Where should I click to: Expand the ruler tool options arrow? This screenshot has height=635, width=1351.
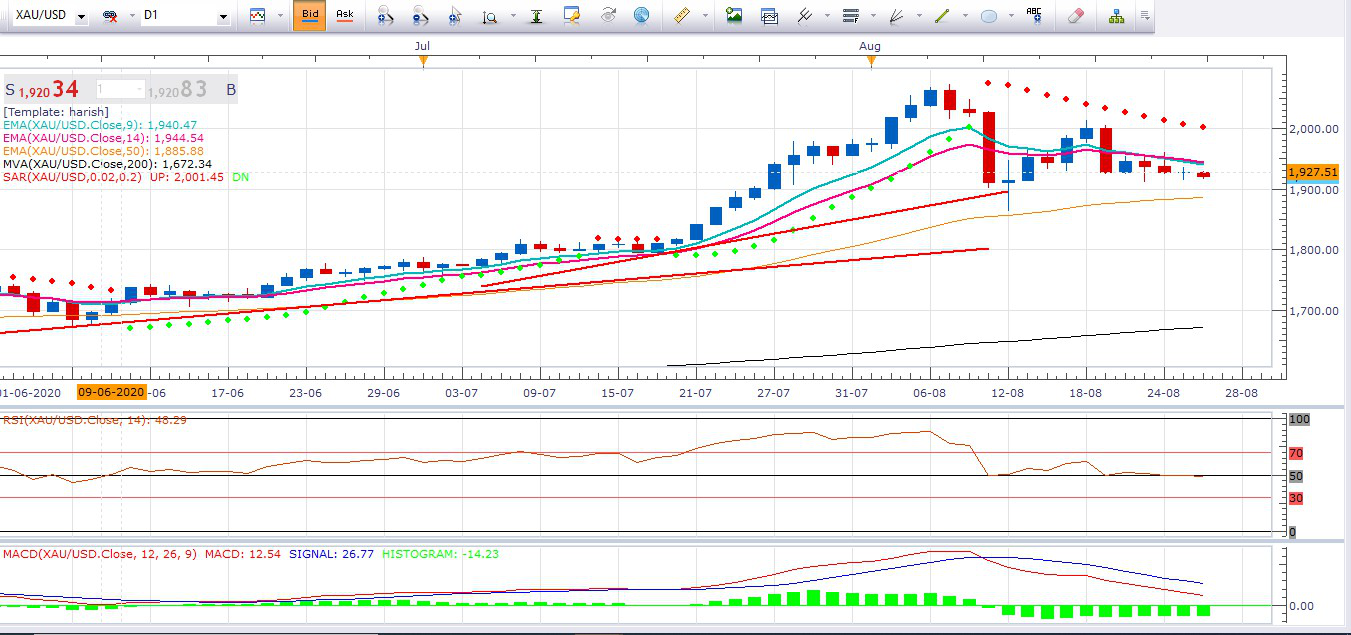pos(705,16)
